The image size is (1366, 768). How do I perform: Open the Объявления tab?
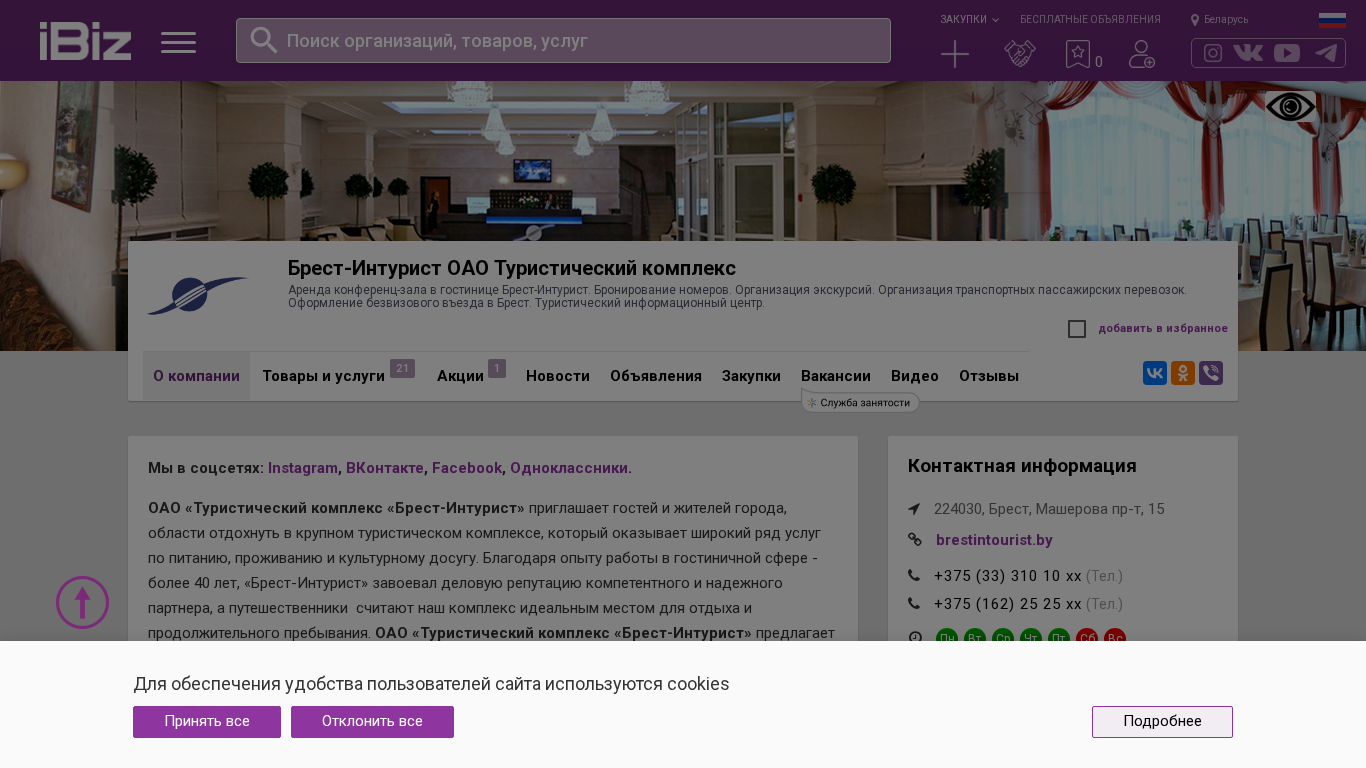(656, 376)
